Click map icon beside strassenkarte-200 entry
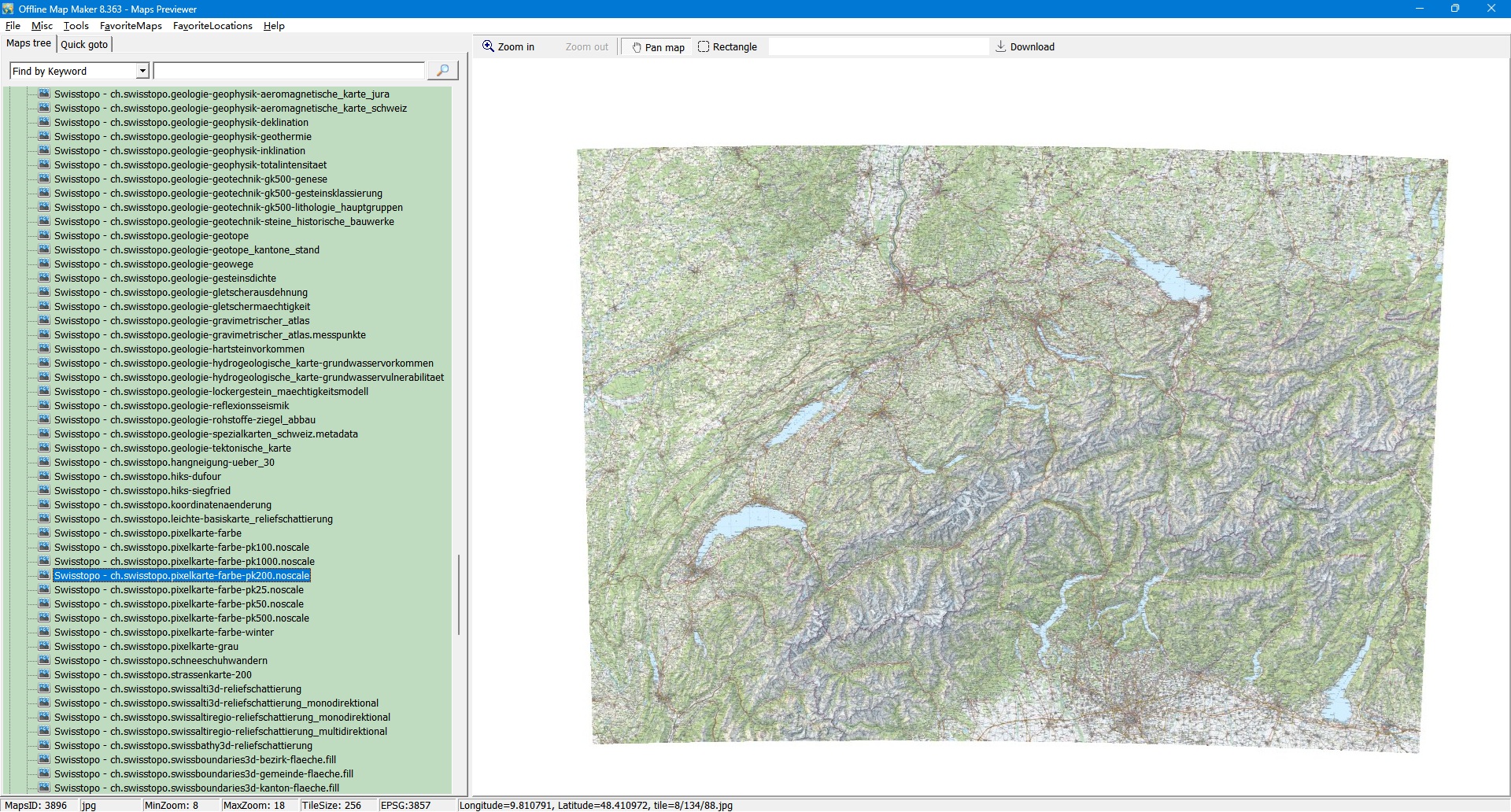 pos(44,674)
